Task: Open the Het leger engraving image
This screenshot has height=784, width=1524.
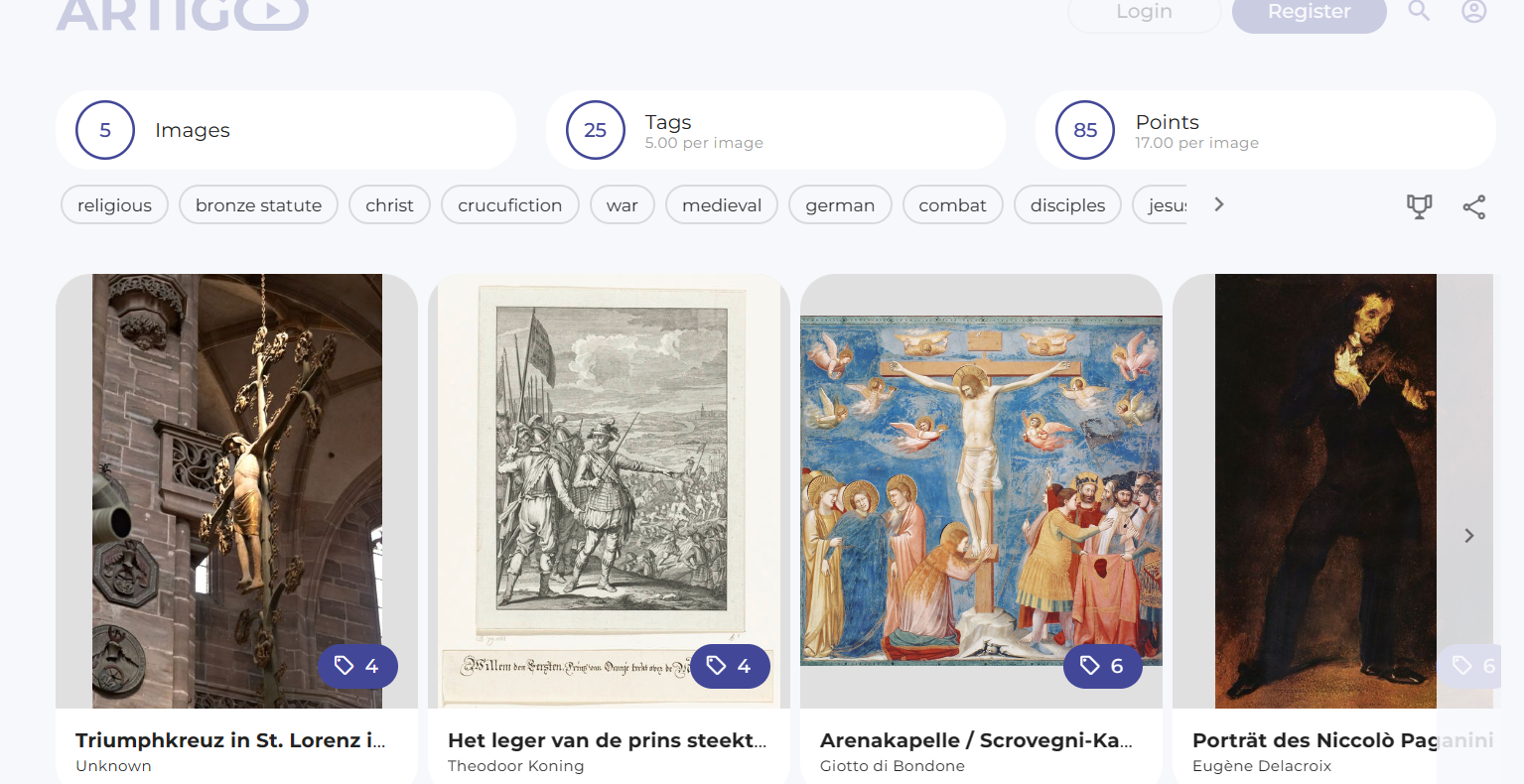Action: (x=609, y=491)
